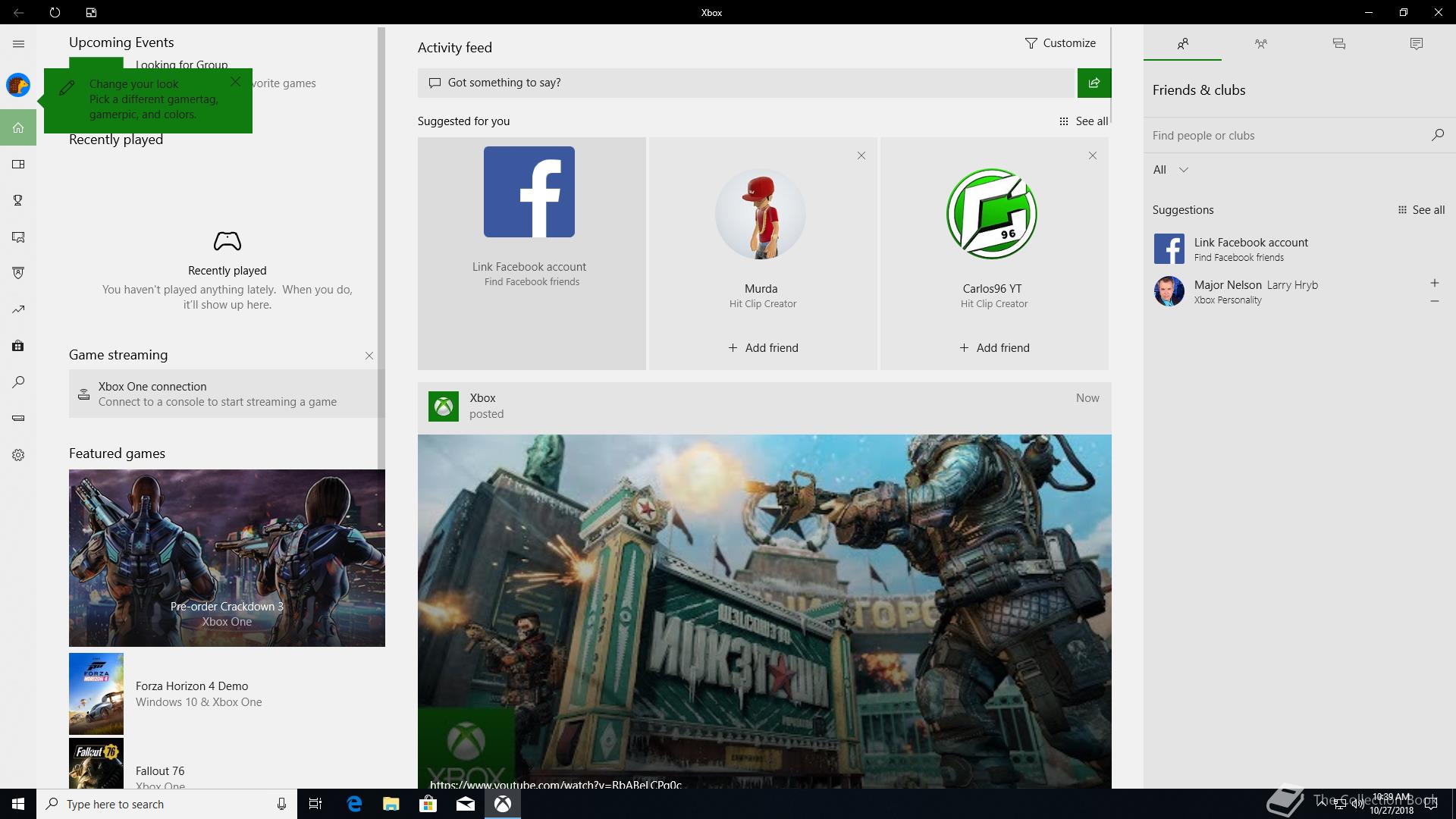The width and height of the screenshot is (1456, 819).
Task: Go to Home in sidebar
Action: pos(18,127)
